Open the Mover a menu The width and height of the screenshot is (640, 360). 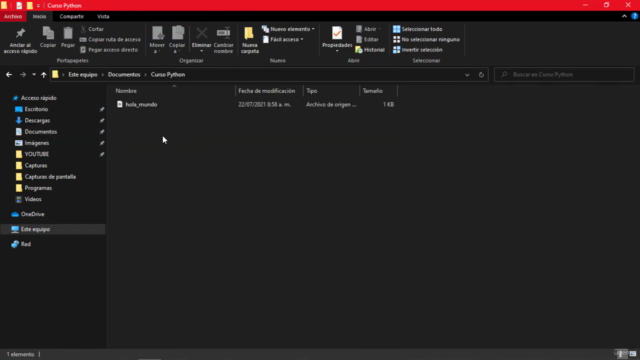[x=157, y=40]
